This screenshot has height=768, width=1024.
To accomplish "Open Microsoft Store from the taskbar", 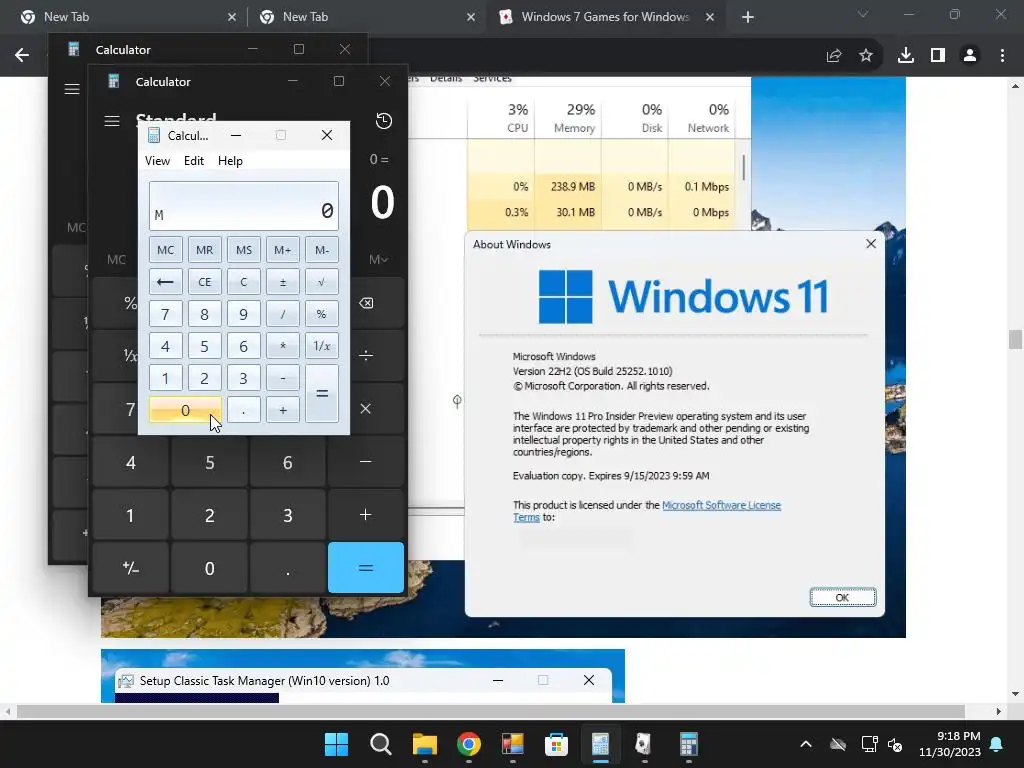I will [x=556, y=744].
